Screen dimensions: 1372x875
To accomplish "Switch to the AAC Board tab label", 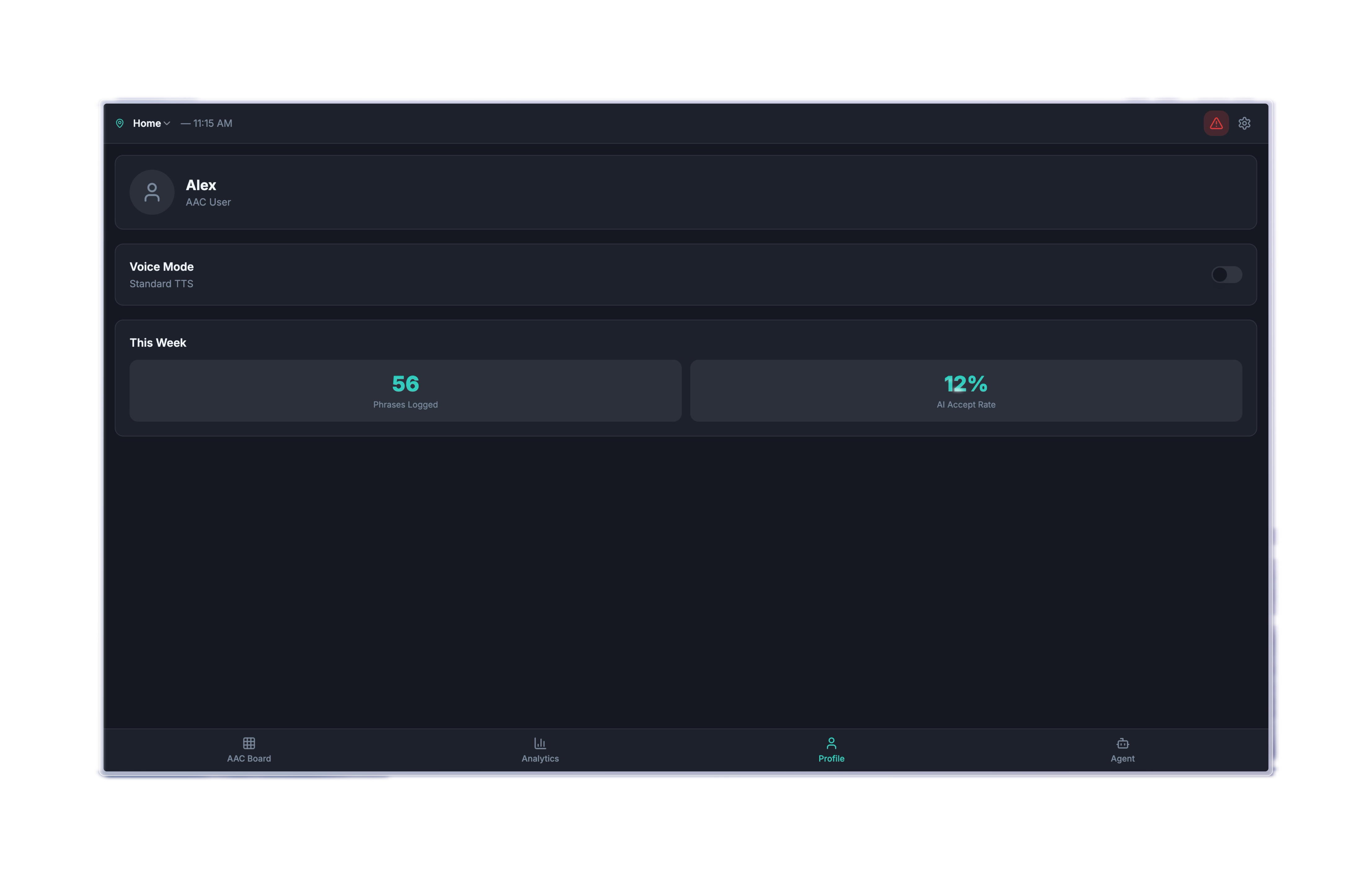I will pos(249,759).
